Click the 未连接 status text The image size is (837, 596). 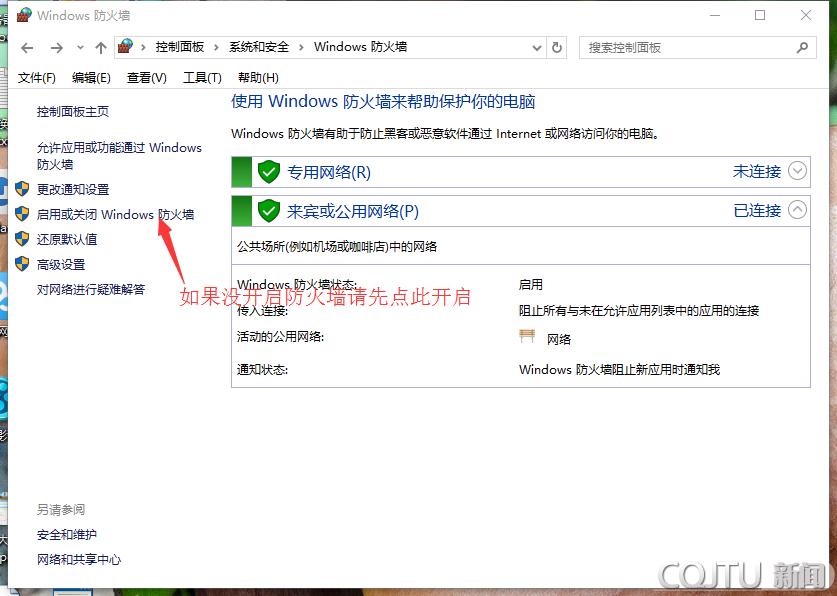tap(756, 172)
